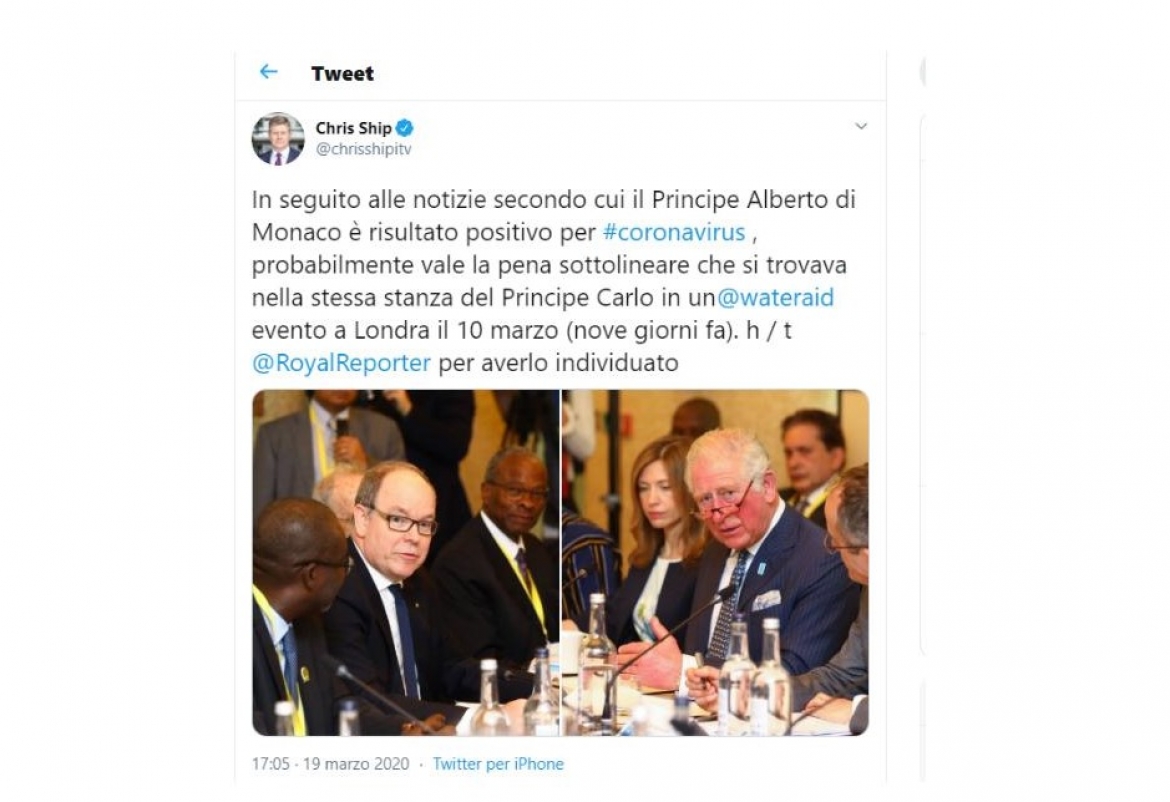The height and width of the screenshot is (802, 1170).
Task: Select the Chris Ship display name
Action: 354,128
